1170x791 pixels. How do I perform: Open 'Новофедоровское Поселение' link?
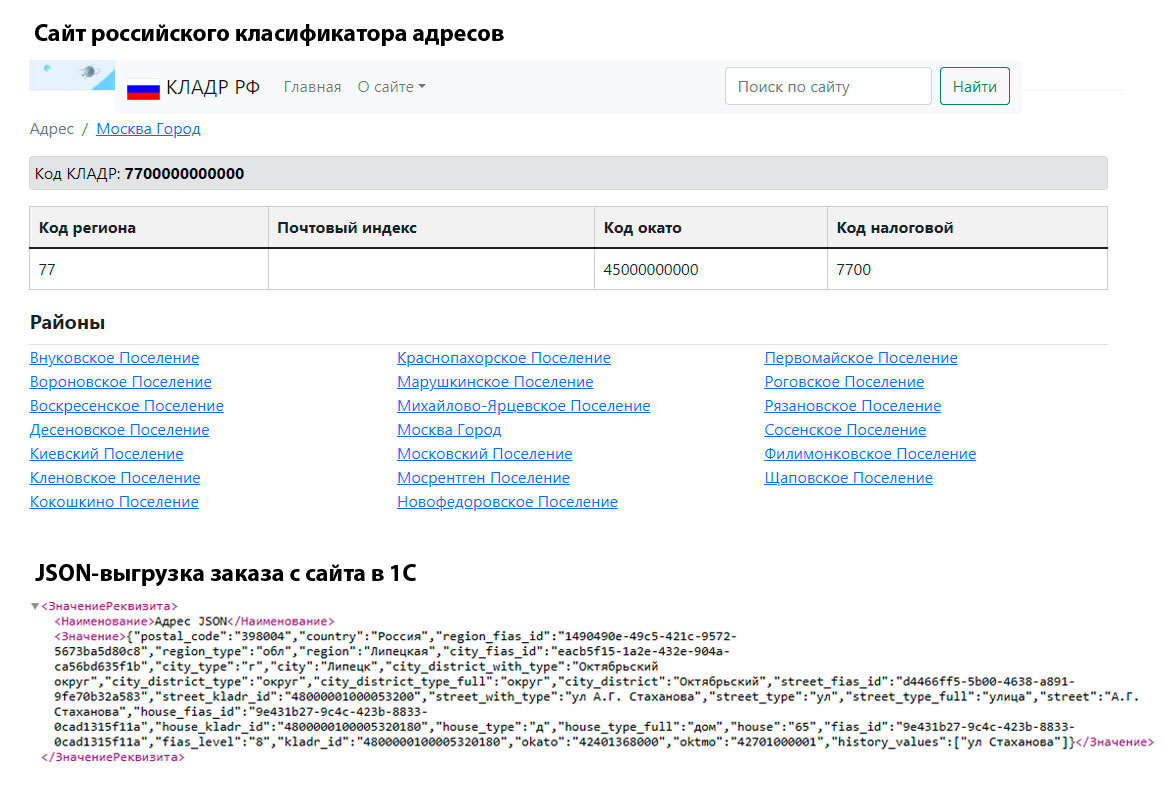[x=507, y=502]
